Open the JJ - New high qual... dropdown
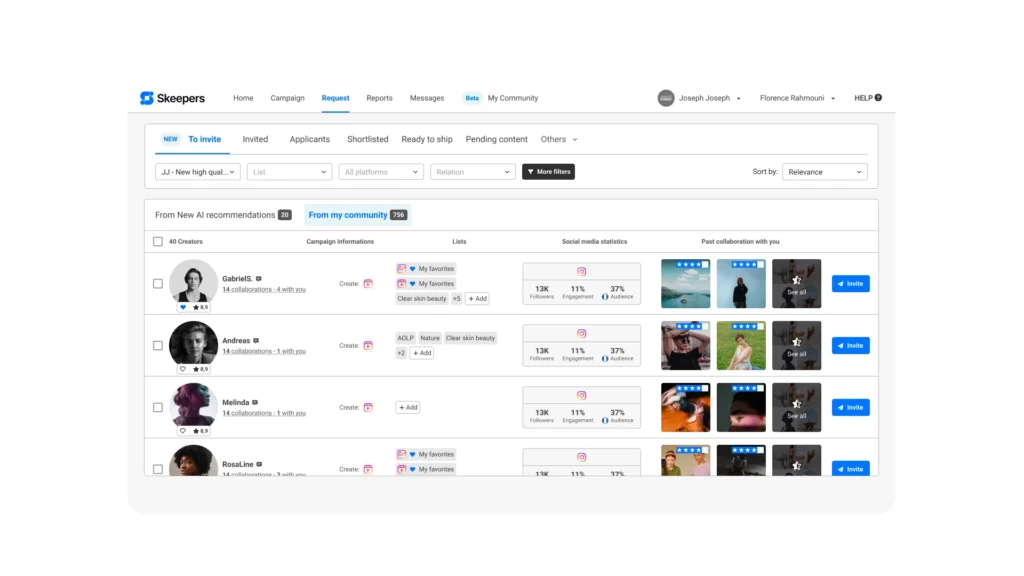Image resolution: width=1024 pixels, height=576 pixels. tap(198, 172)
